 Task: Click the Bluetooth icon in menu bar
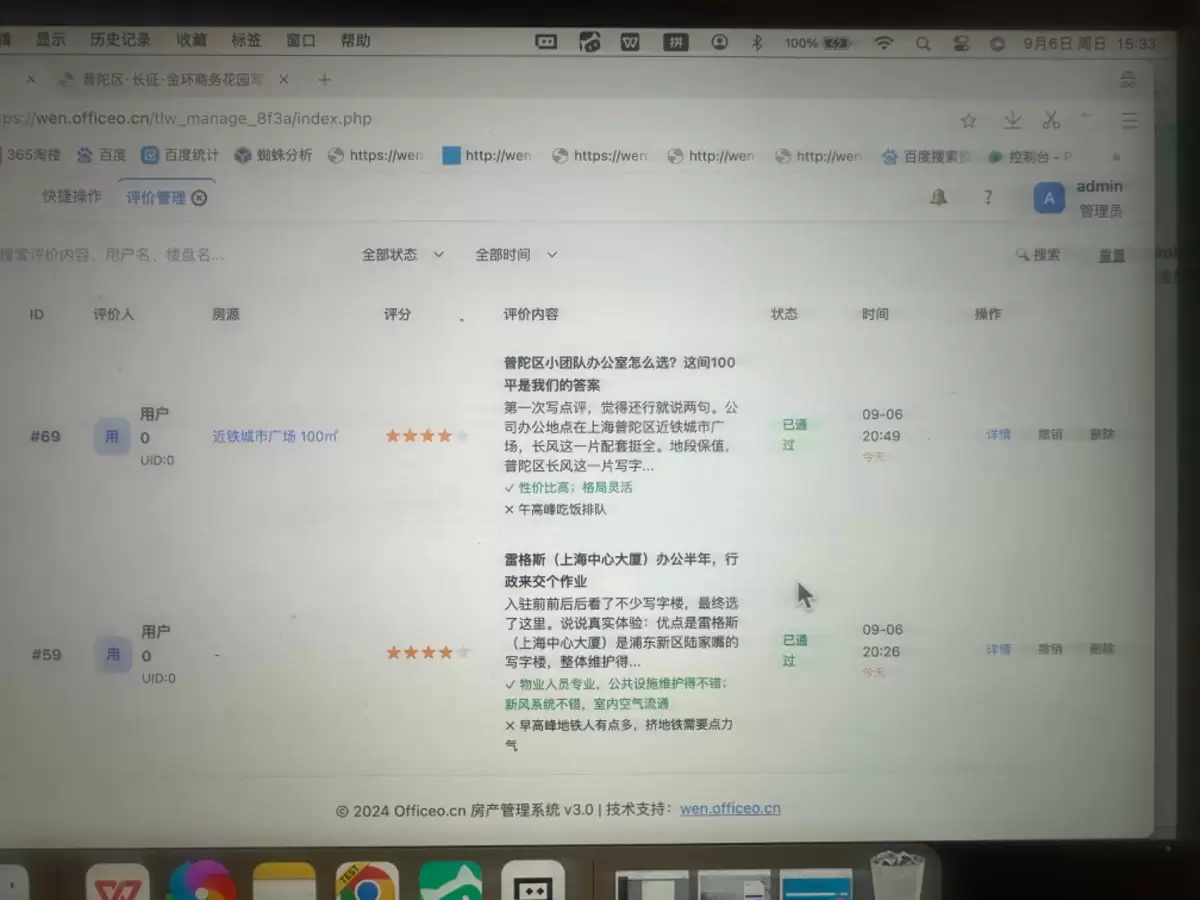coord(757,42)
